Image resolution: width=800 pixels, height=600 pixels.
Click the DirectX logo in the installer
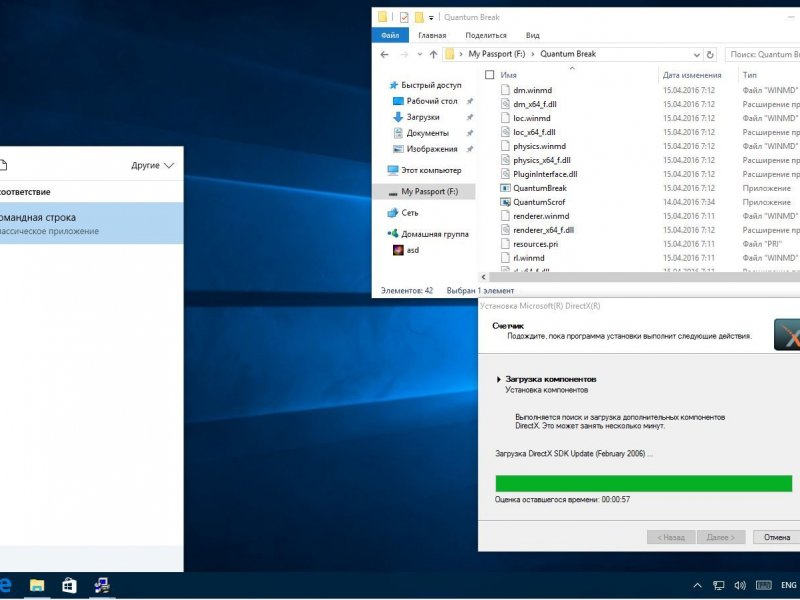787,335
